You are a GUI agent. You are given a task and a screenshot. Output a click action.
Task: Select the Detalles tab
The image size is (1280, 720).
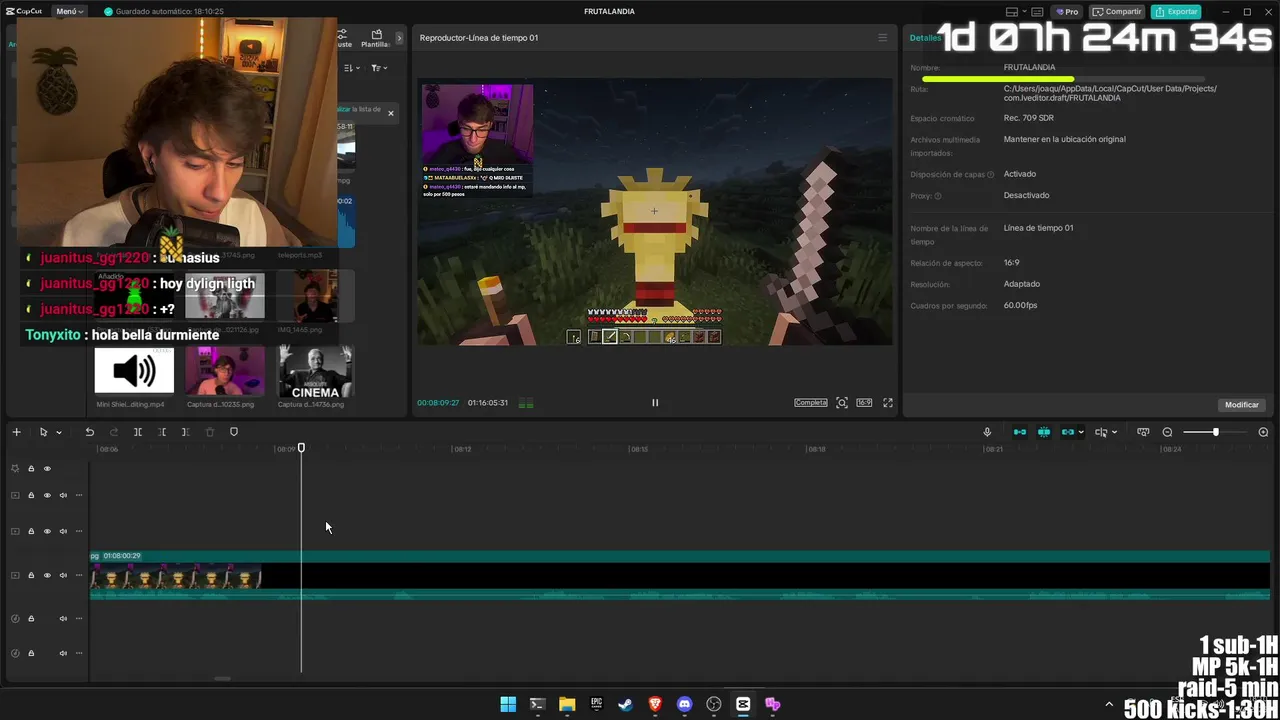[925, 38]
